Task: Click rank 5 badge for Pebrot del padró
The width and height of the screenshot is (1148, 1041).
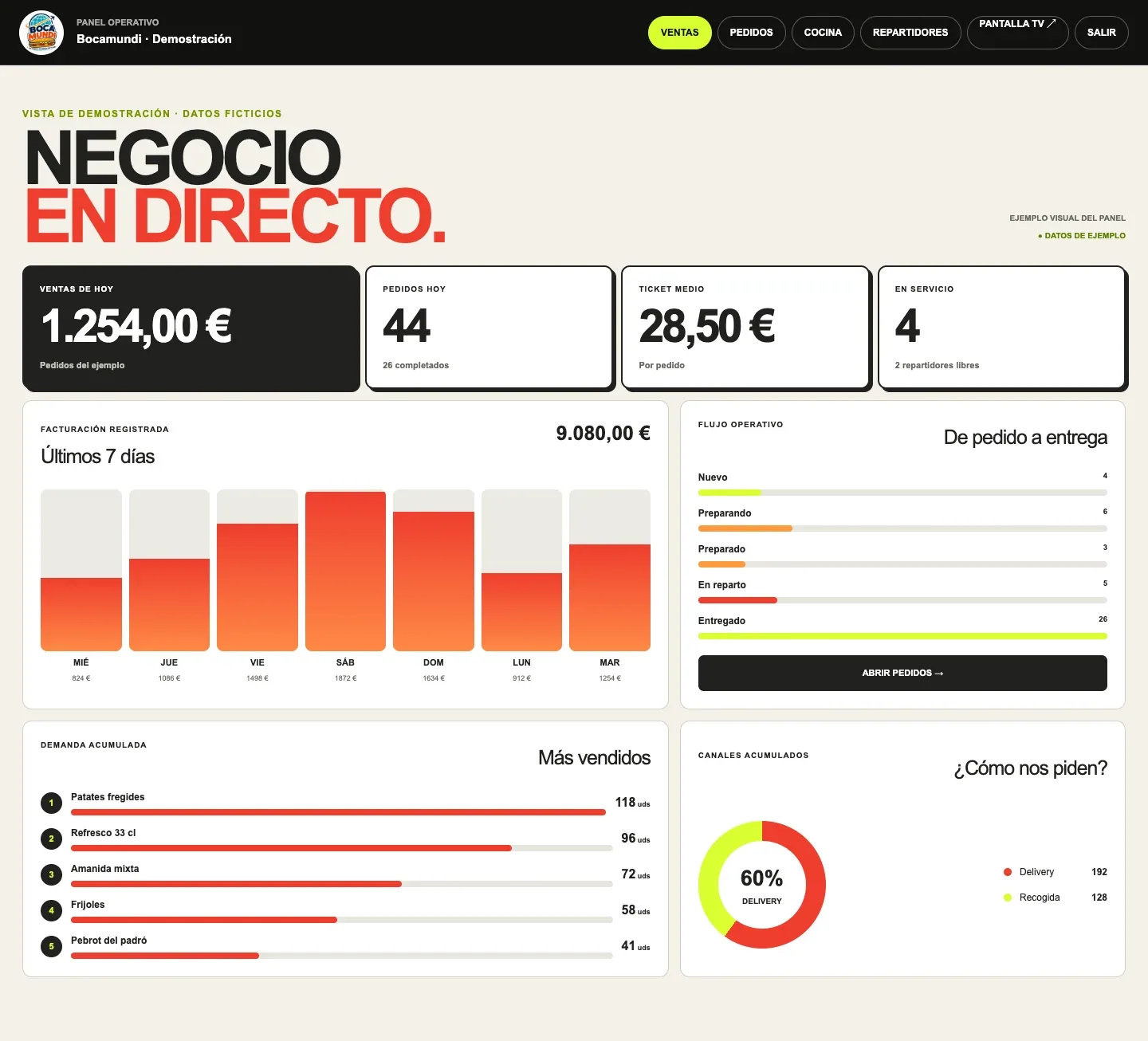Action: click(51, 946)
